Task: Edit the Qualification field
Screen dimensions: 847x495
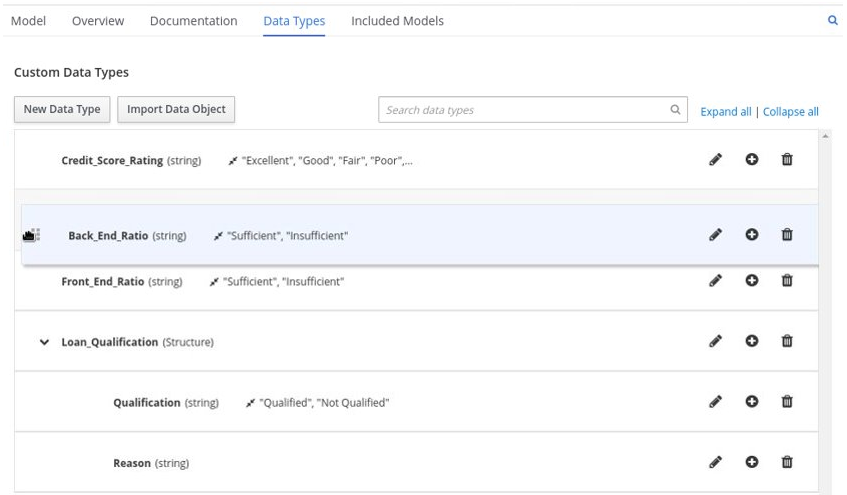Action: (x=715, y=402)
